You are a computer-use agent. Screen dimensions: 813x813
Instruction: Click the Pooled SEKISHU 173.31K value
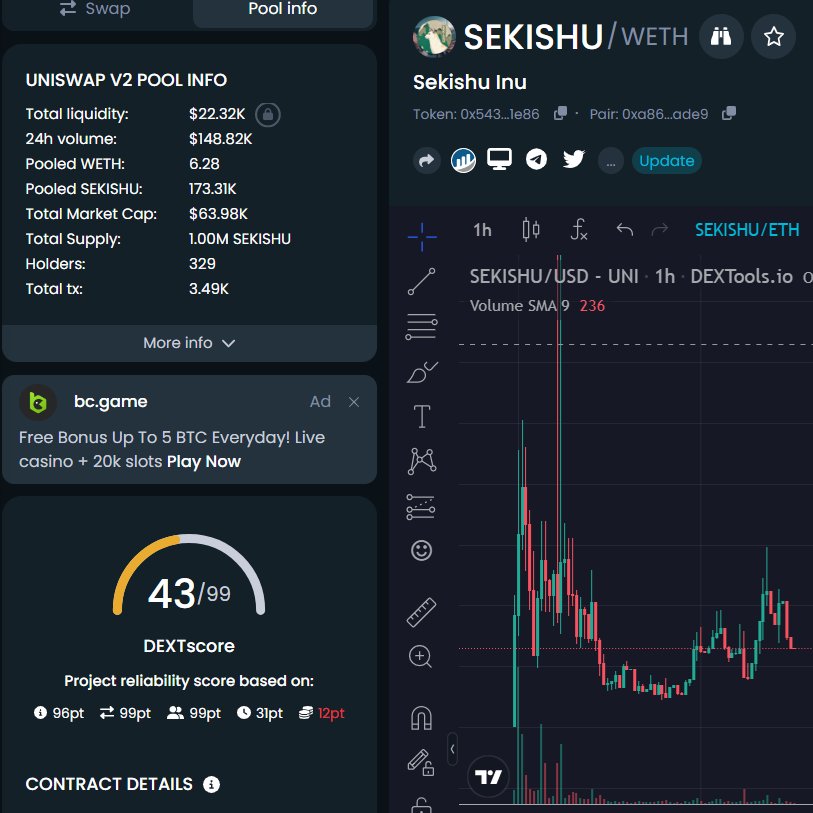(213, 189)
